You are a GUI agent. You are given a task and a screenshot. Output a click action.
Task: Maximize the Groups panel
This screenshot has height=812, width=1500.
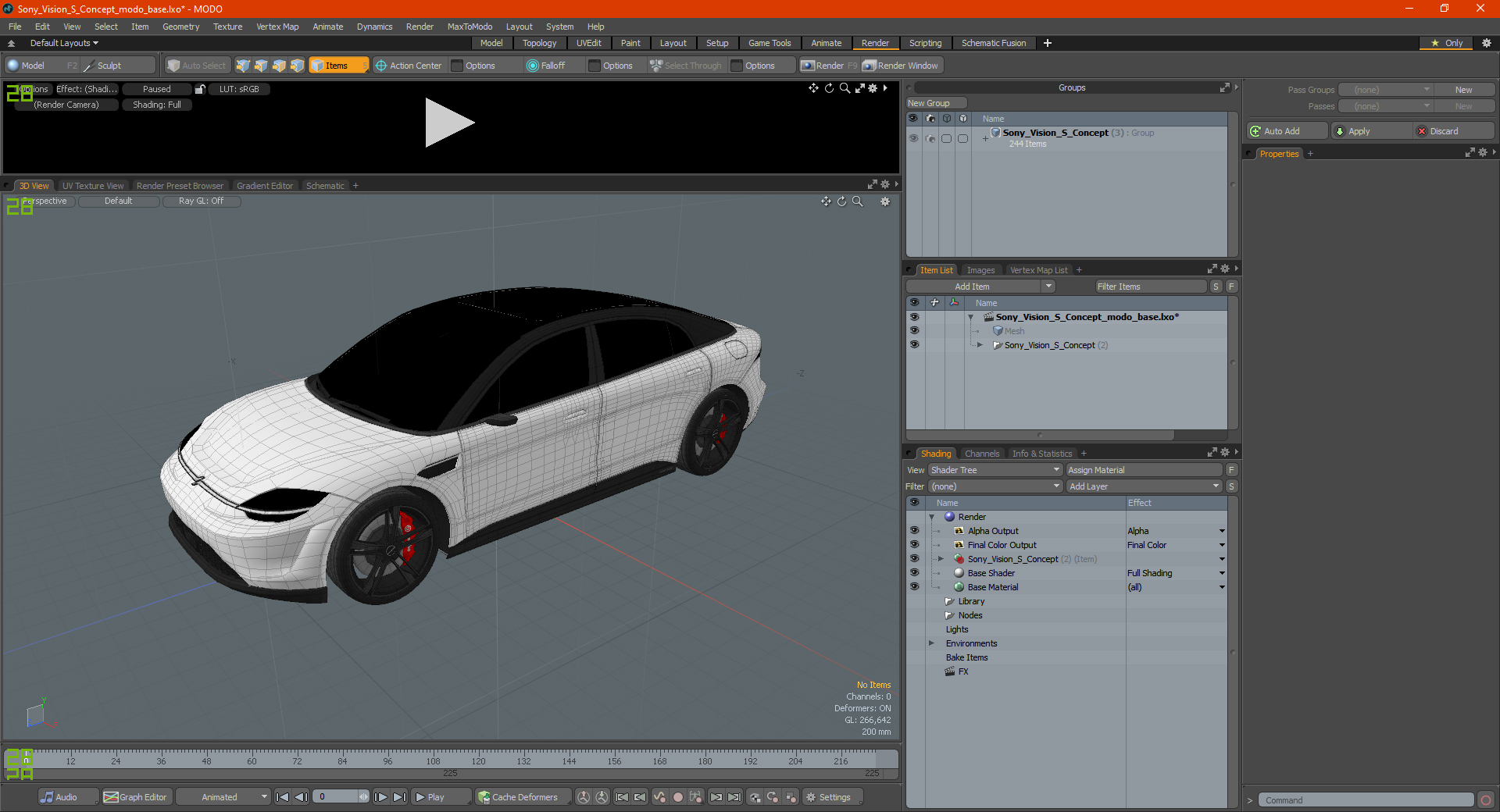pyautogui.click(x=1224, y=87)
